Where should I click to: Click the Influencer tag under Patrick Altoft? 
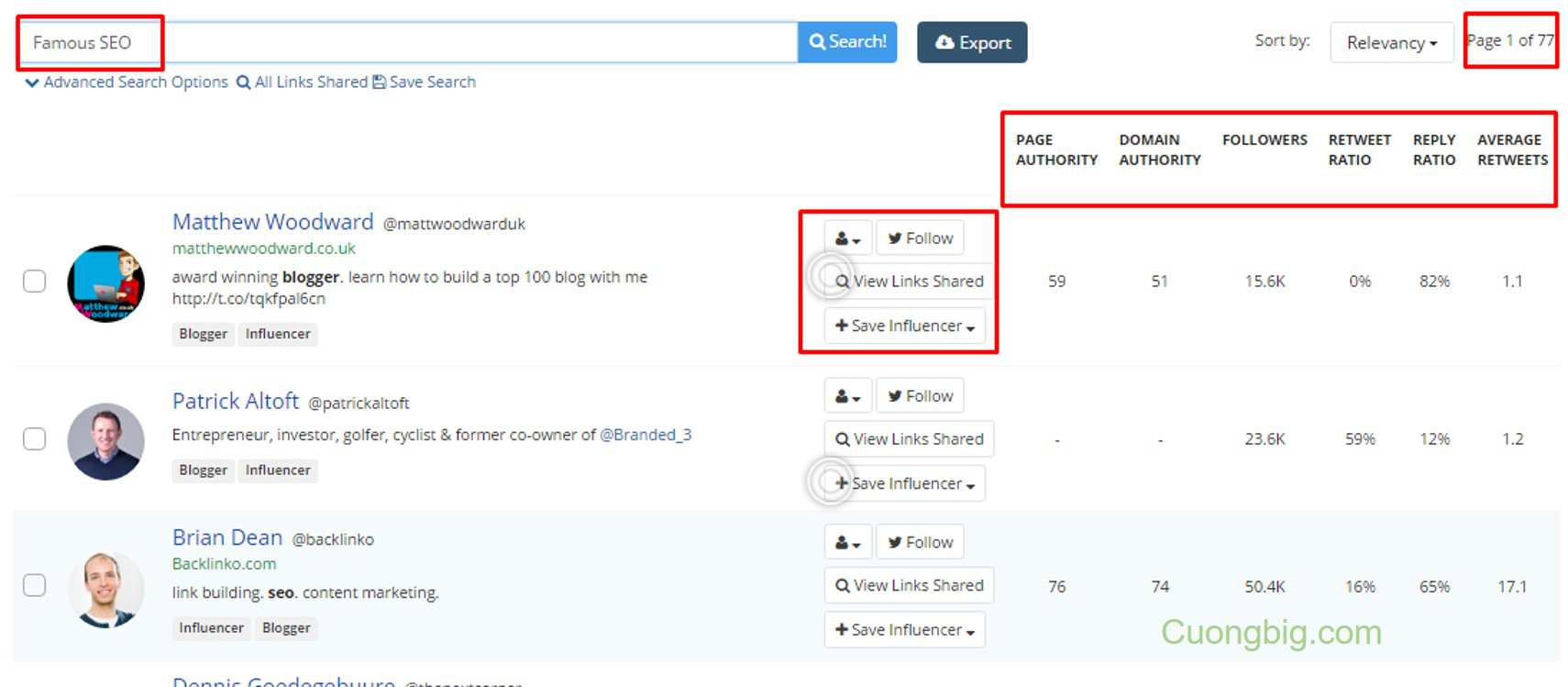click(x=278, y=470)
